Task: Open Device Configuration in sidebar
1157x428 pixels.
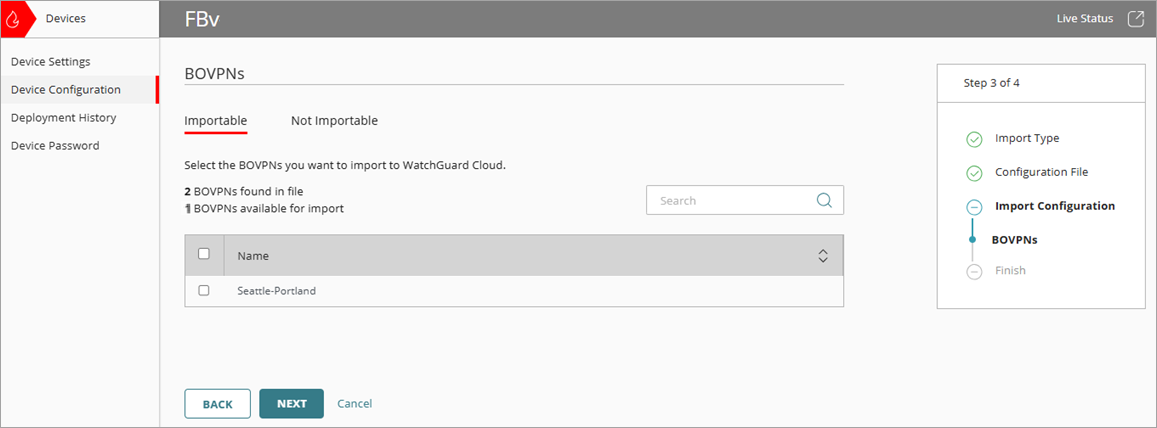Action: pos(66,89)
